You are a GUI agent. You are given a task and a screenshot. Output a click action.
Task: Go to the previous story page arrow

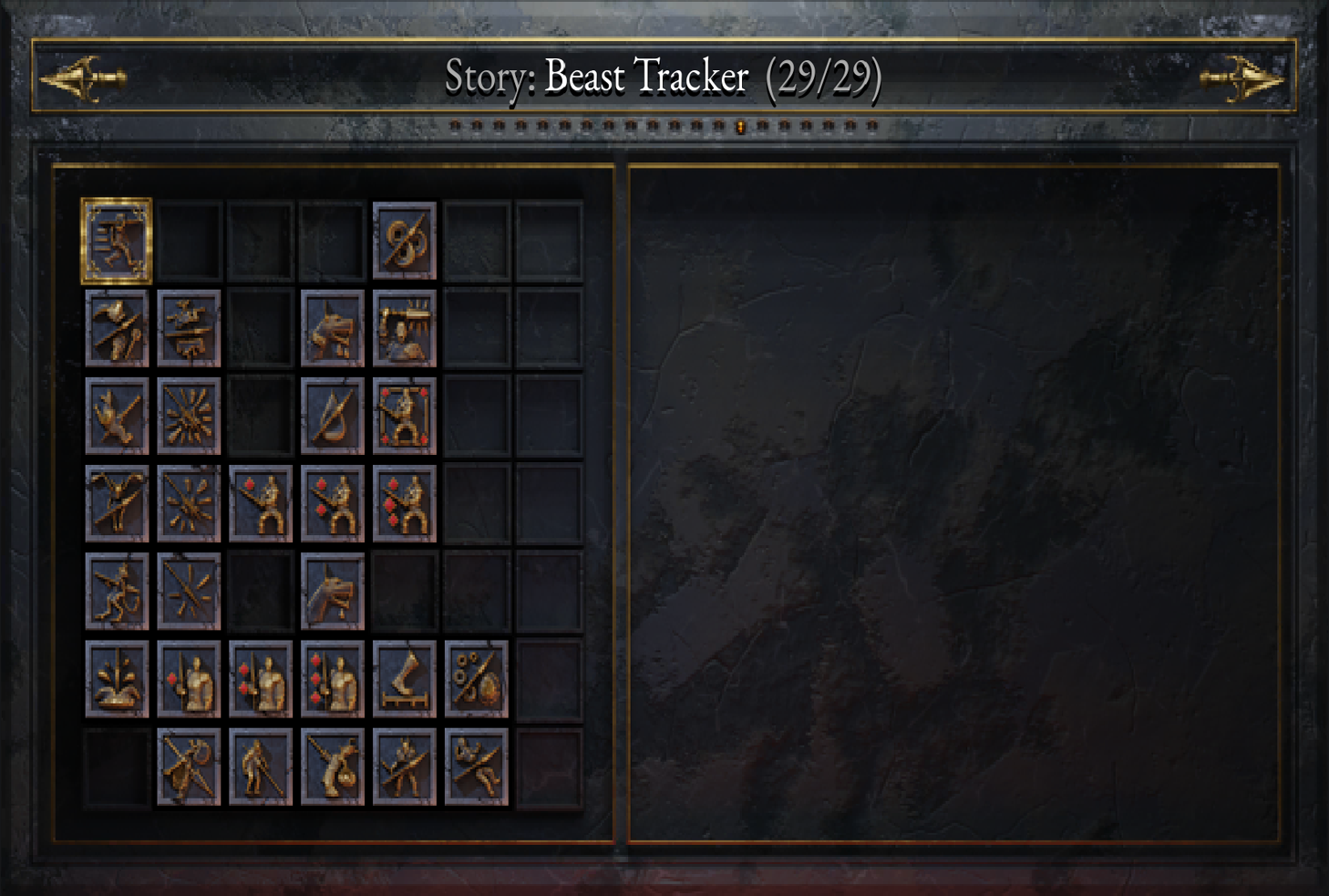coord(82,78)
